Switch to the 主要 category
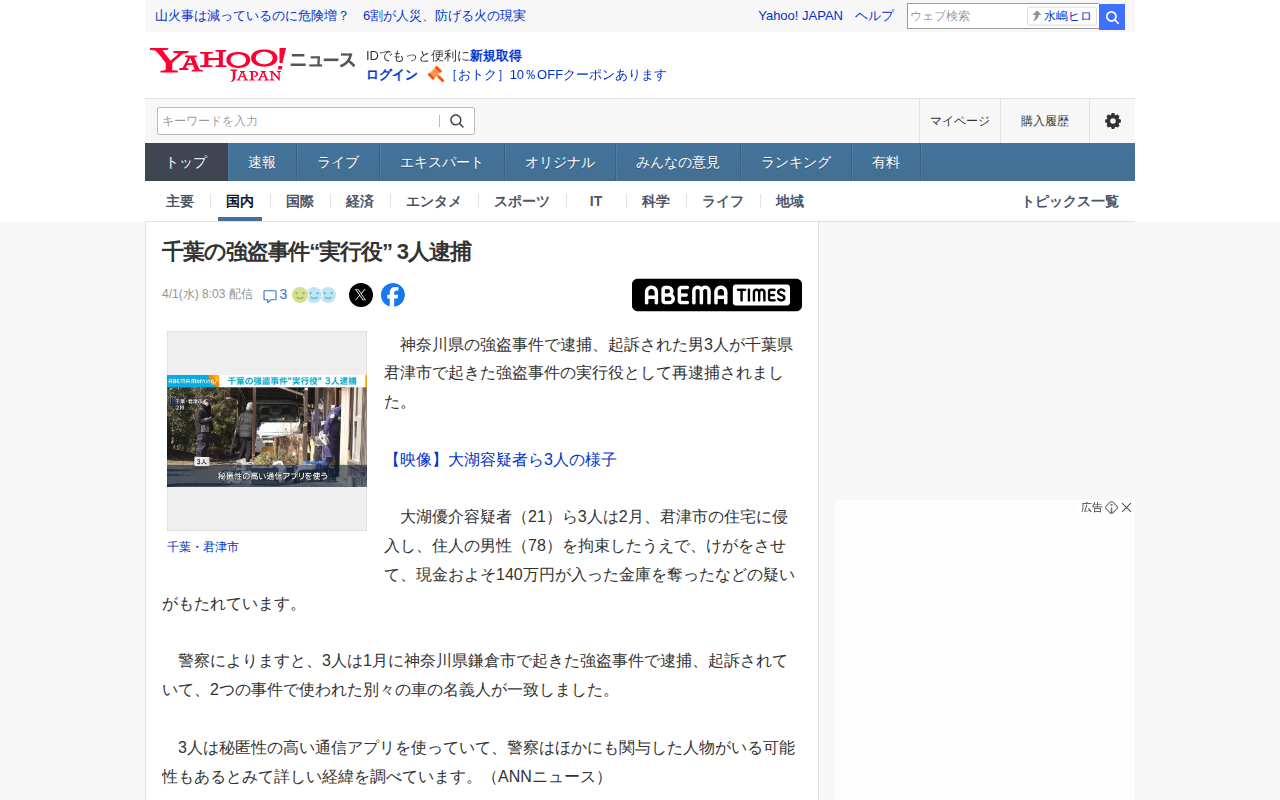 pos(180,201)
